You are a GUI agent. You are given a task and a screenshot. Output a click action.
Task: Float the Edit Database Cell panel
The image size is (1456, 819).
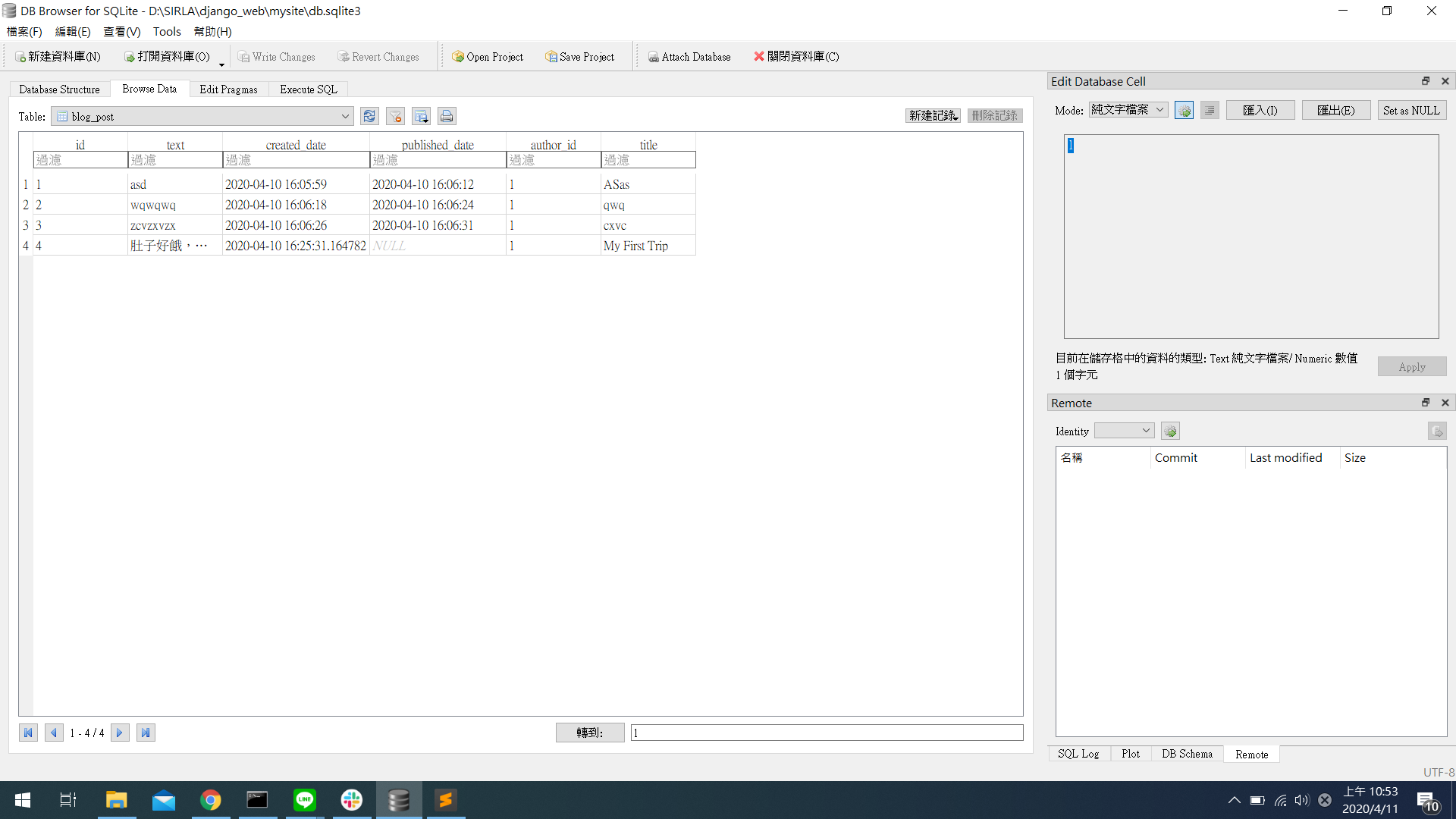1425,81
